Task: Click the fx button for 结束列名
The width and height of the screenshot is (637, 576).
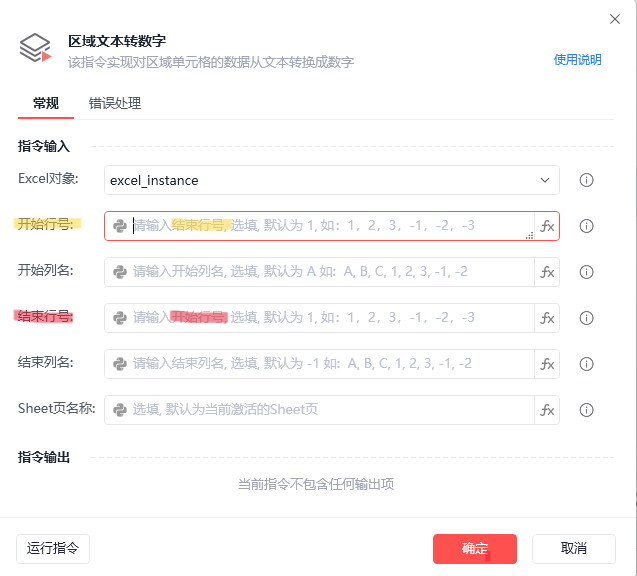Action: 547,364
